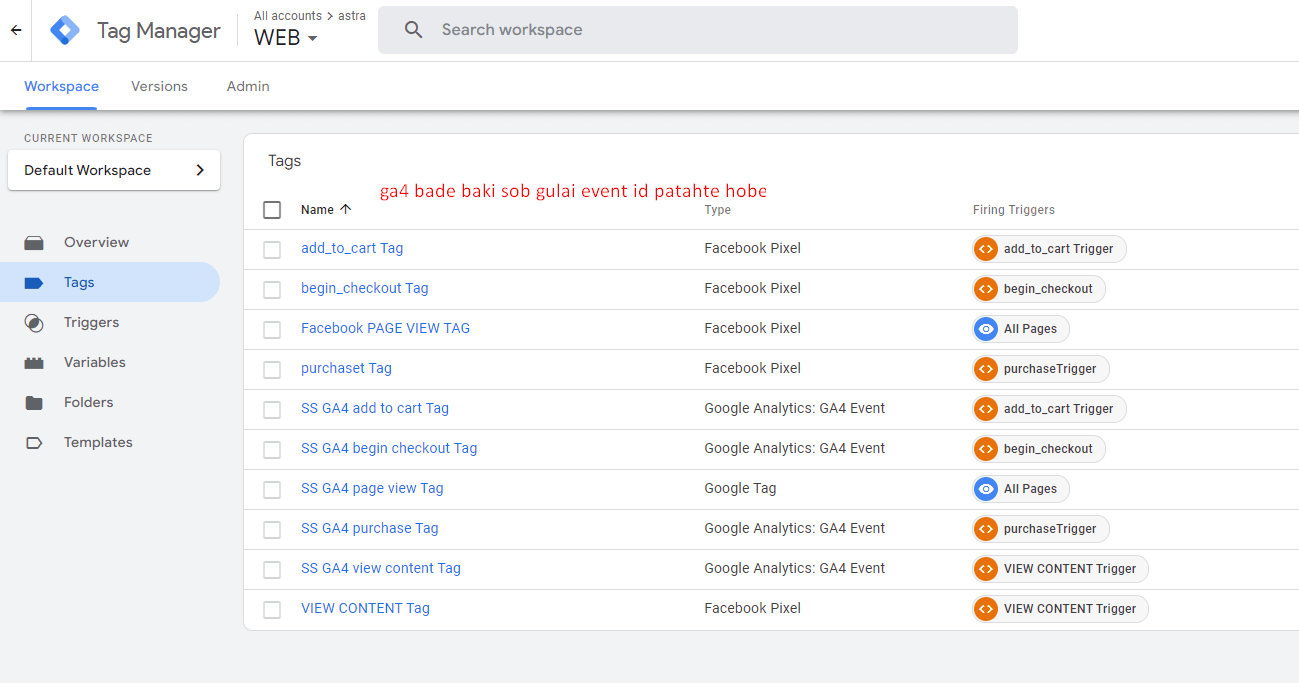
Task: Click the Name sort arrow
Action: pos(346,210)
